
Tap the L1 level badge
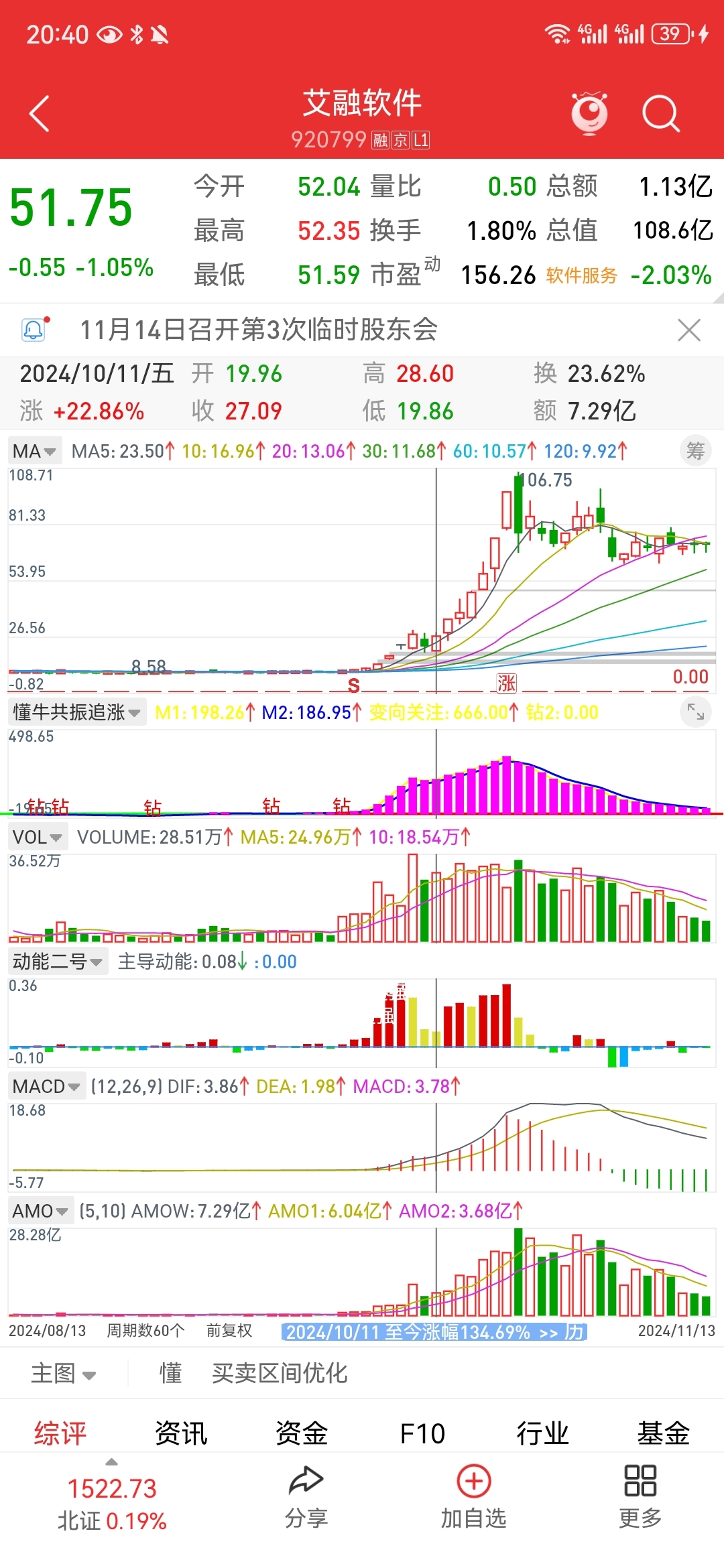(x=421, y=140)
